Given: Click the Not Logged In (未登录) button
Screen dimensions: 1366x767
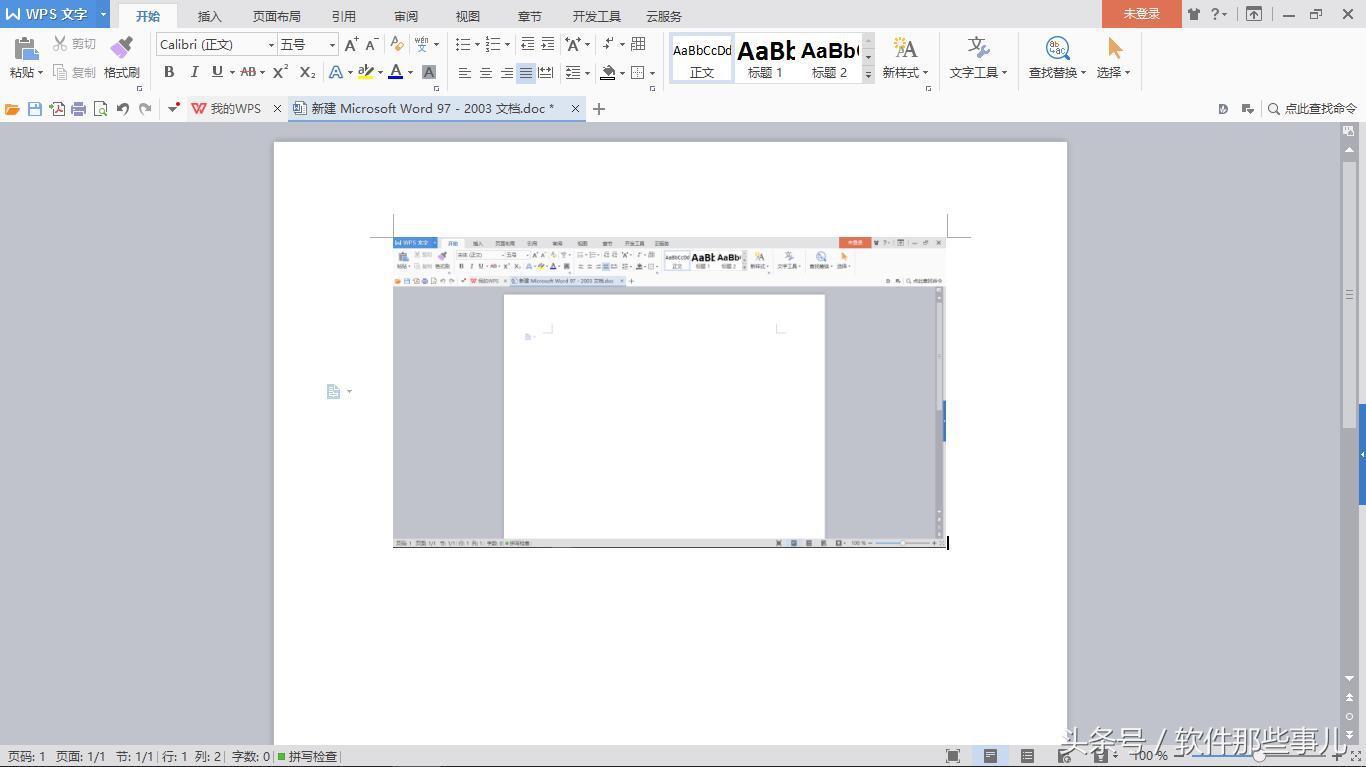Looking at the screenshot, I should pos(1141,14).
